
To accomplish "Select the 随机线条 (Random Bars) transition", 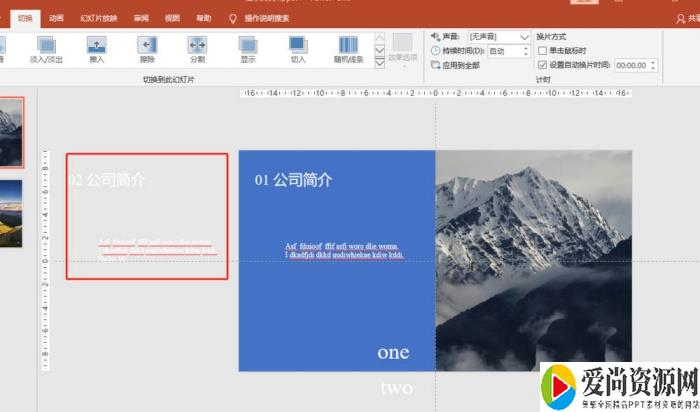I will [348, 49].
